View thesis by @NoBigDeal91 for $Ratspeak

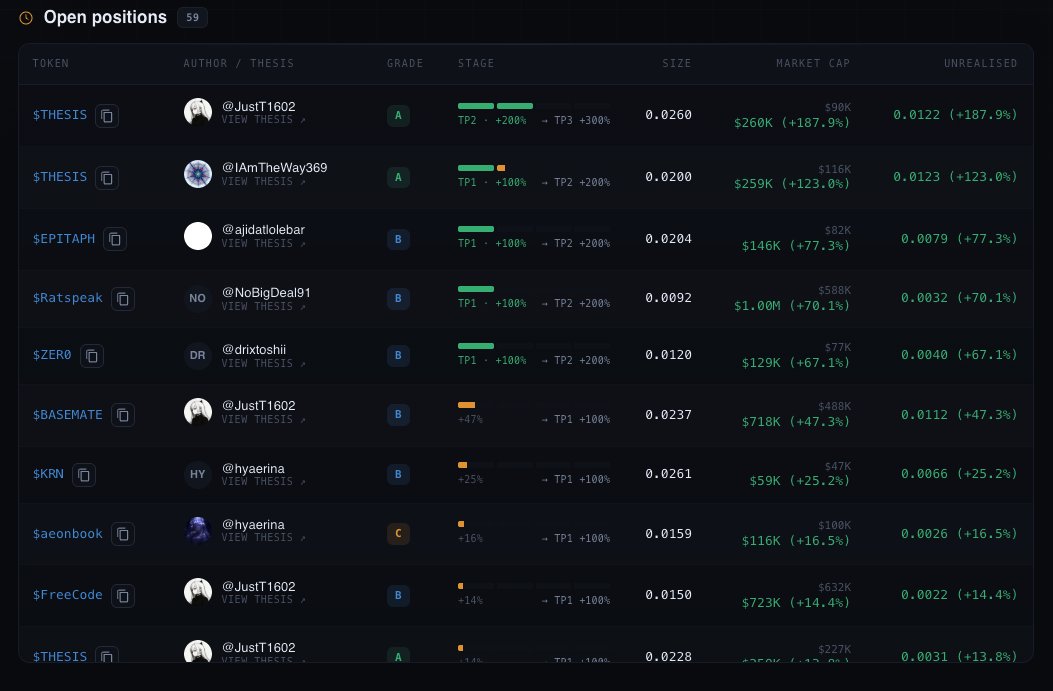264,306
